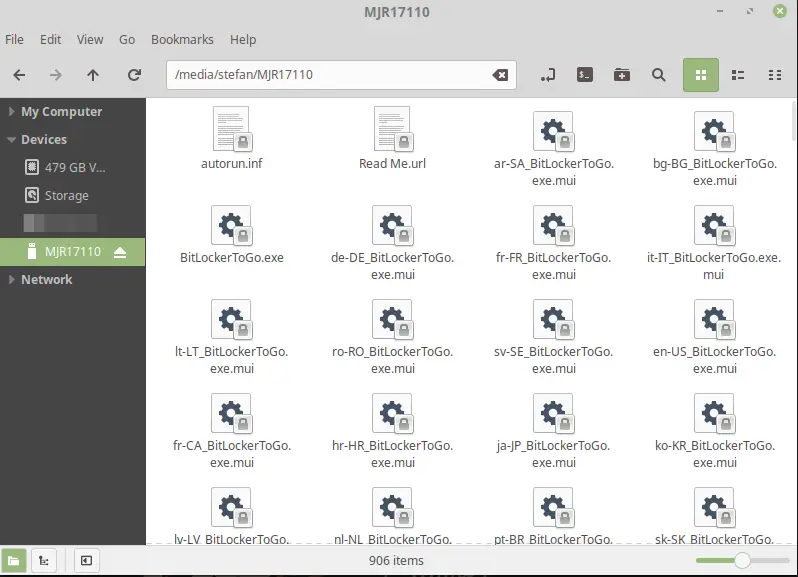This screenshot has width=798, height=577.
Task: Select ko-KR_BitLockerToGo.exe.mui file
Action: pyautogui.click(x=715, y=431)
